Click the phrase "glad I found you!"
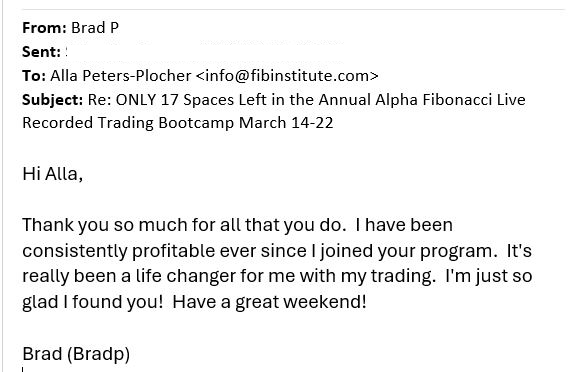 [x=93, y=302]
